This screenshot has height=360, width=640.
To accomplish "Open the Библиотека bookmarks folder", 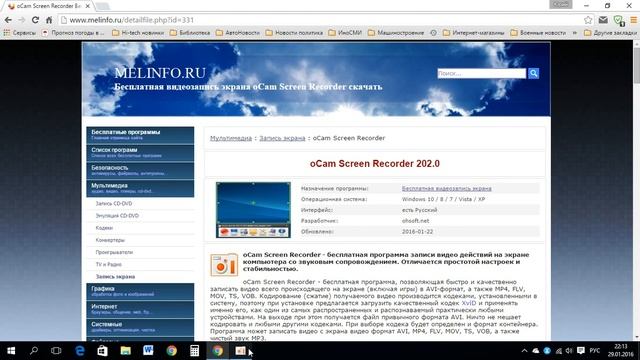I will coord(190,33).
